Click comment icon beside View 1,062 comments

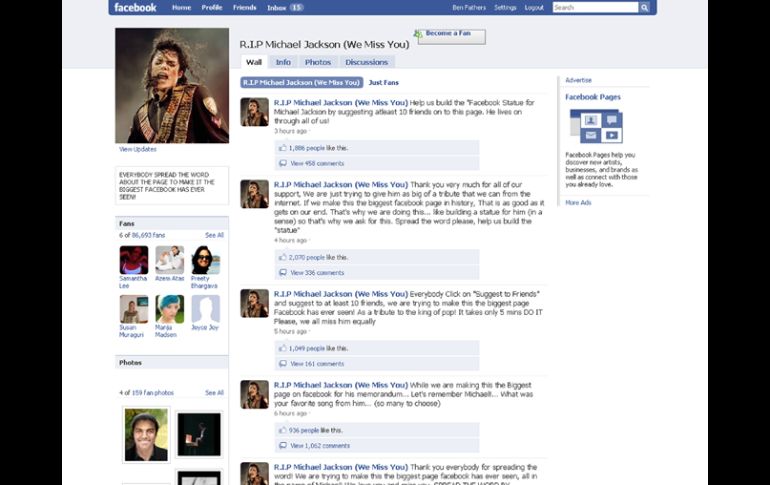pyautogui.click(x=282, y=445)
